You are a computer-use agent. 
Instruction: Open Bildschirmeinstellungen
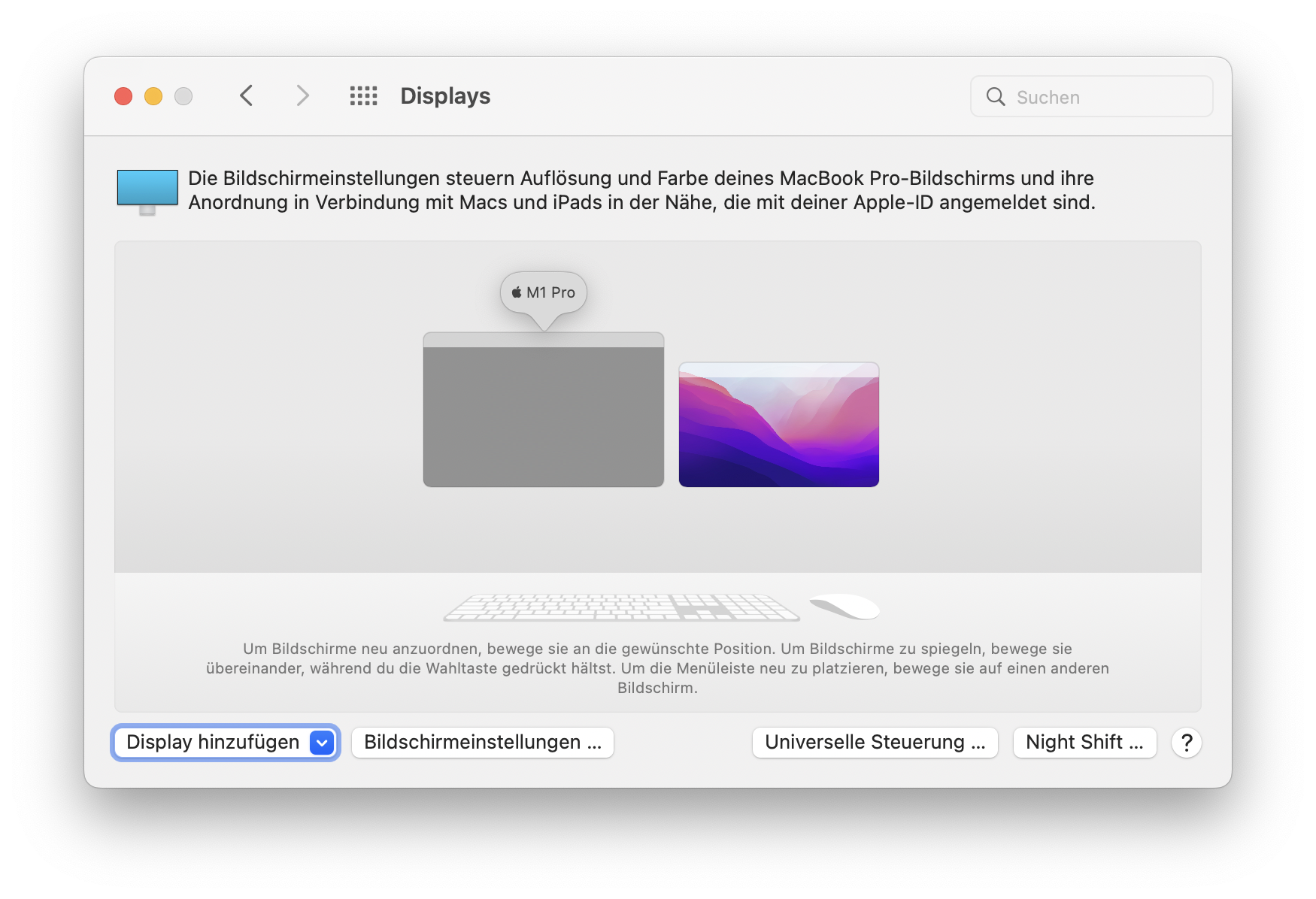click(482, 742)
